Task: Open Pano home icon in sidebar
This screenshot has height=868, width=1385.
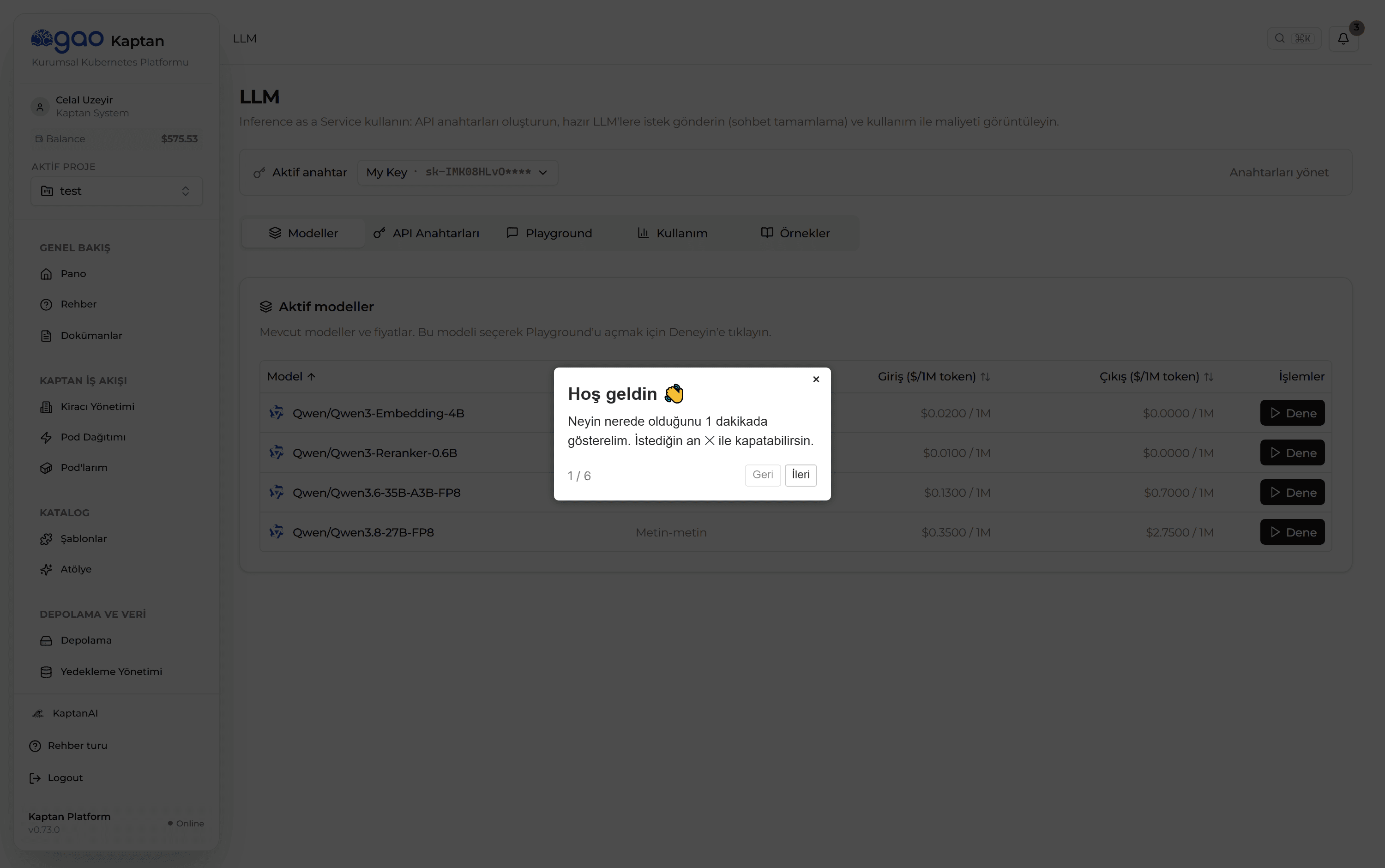Action: [47, 274]
